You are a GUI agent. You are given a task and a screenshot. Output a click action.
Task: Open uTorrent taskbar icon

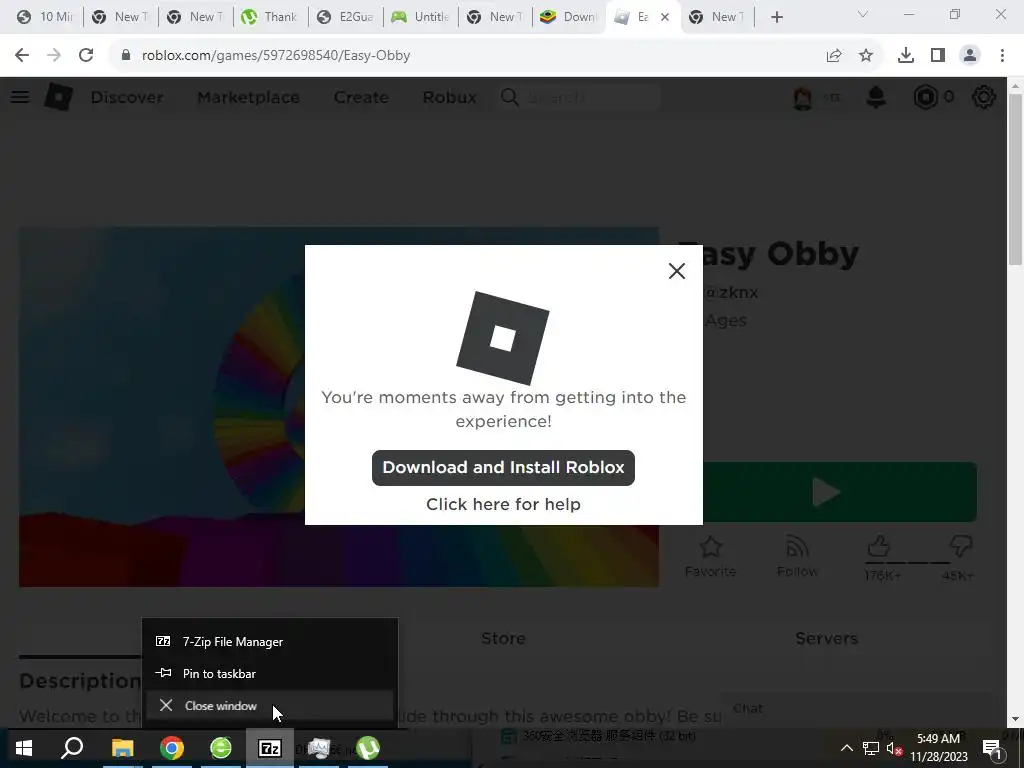368,748
